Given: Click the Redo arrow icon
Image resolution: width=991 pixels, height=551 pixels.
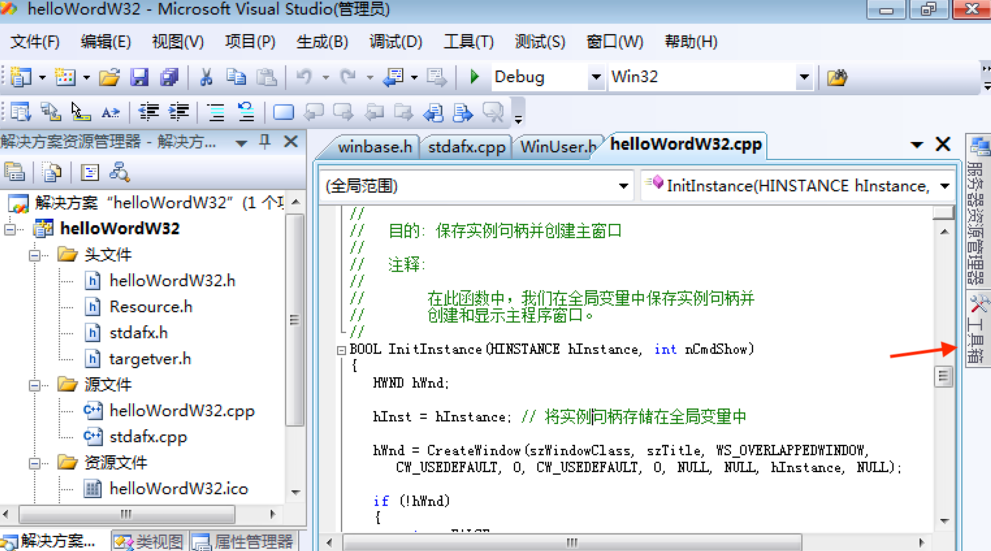Looking at the screenshot, I should pyautogui.click(x=348, y=77).
